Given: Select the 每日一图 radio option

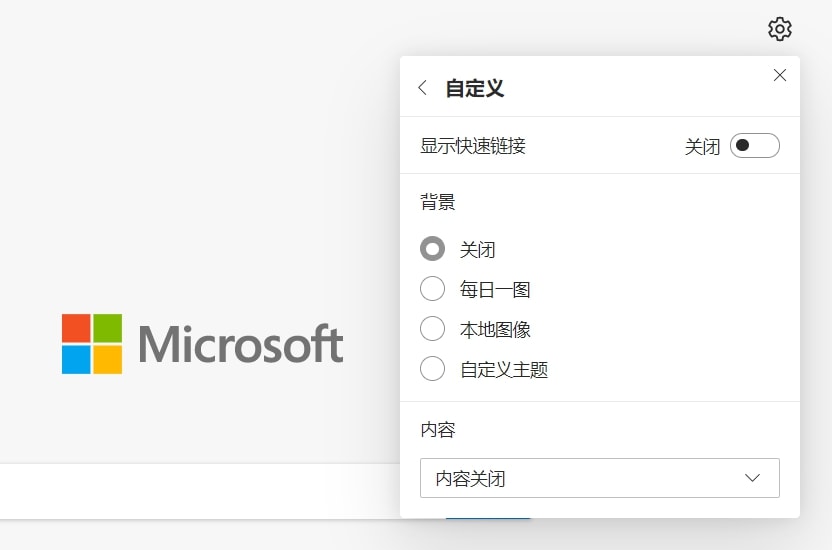Looking at the screenshot, I should (432, 289).
